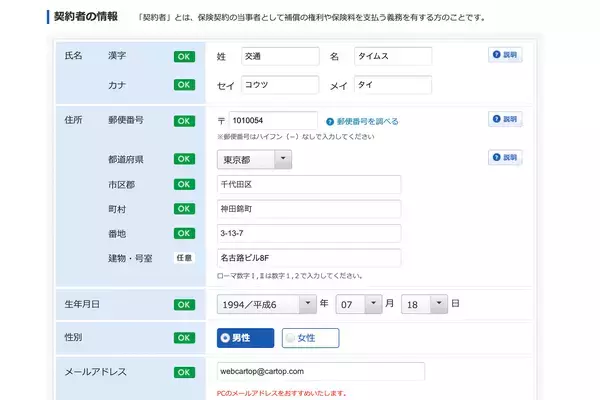Click the 郵便番号を調べる link
This screenshot has height=400, width=600.
tap(367, 121)
